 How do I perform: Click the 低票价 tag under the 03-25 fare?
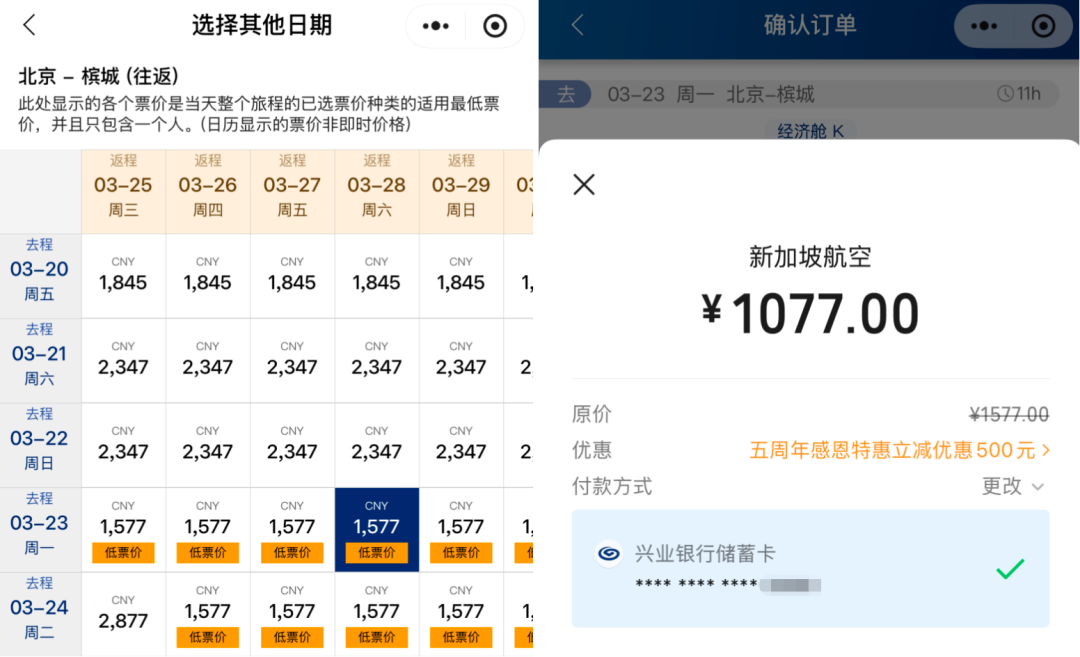click(x=122, y=552)
